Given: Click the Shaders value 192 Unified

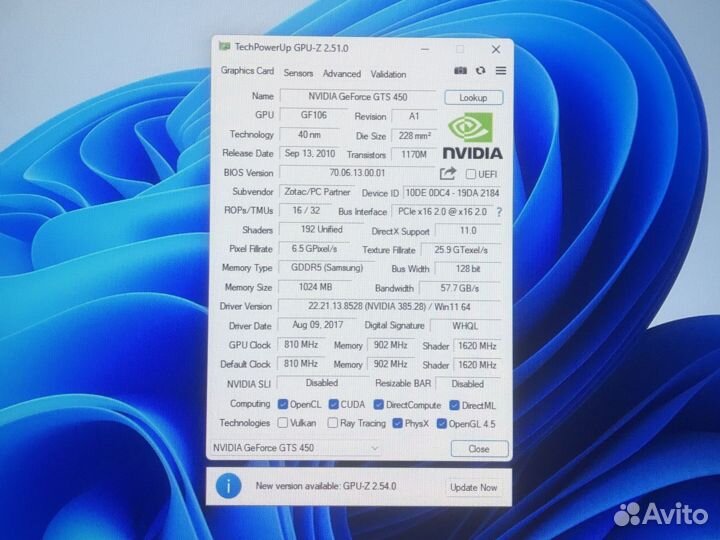Looking at the screenshot, I should (321, 229).
